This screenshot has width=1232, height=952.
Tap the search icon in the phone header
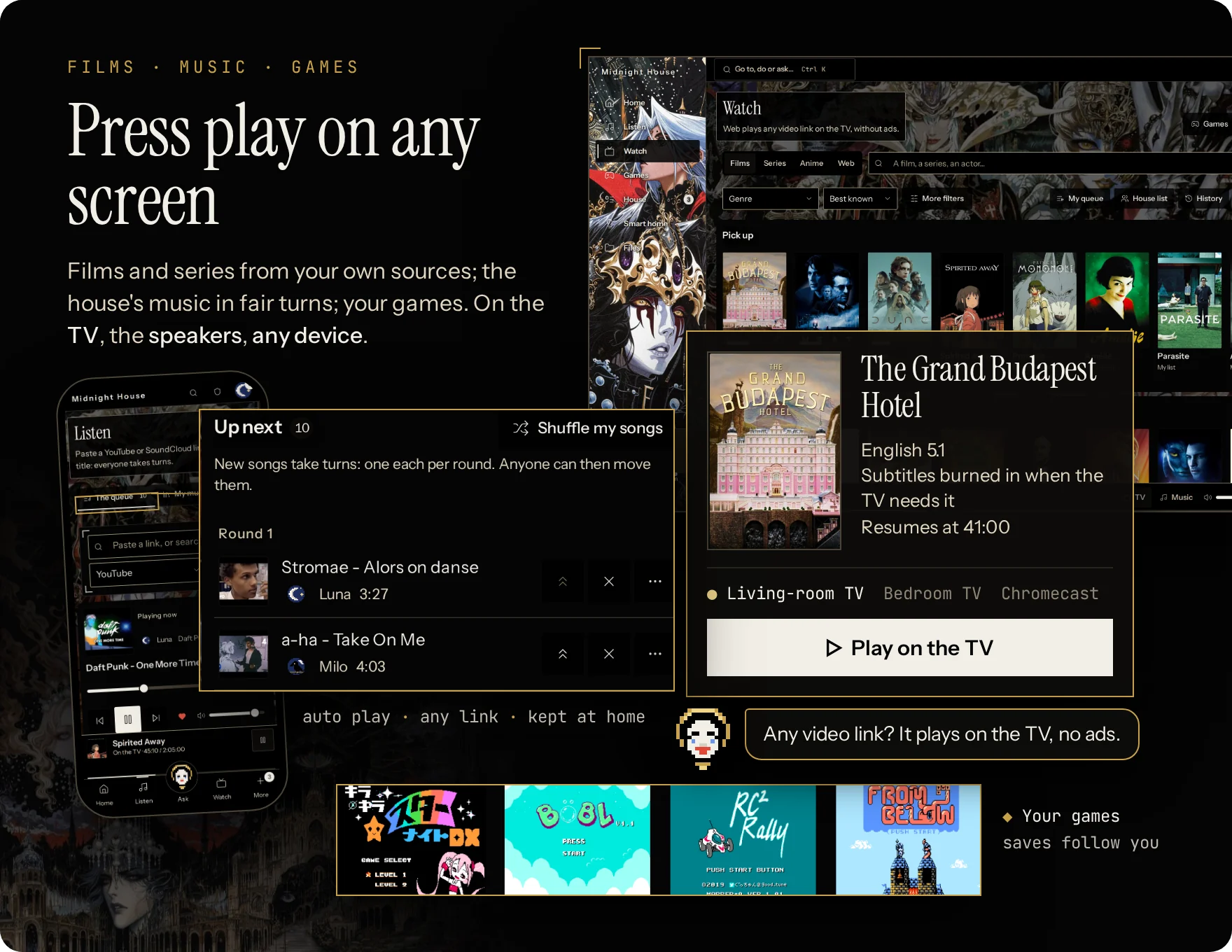pos(193,393)
